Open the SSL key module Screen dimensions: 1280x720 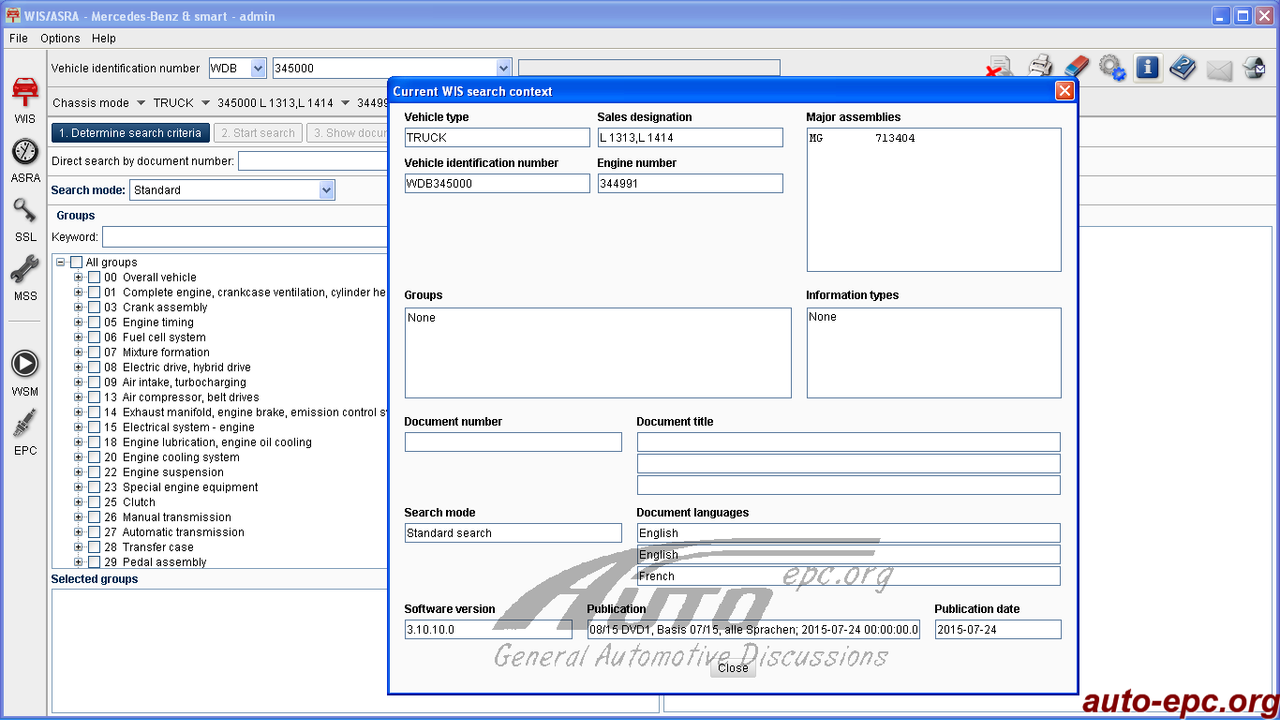pyautogui.click(x=25, y=219)
